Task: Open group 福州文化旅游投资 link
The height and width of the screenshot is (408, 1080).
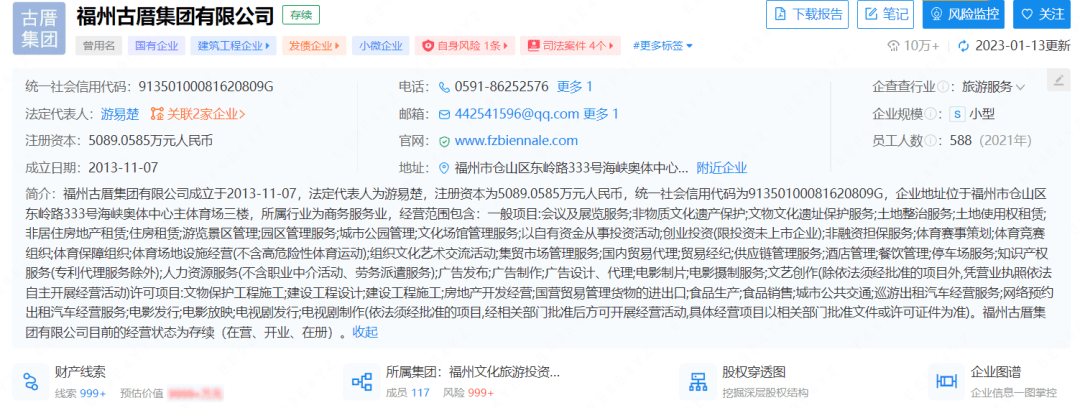Action: pos(503,373)
